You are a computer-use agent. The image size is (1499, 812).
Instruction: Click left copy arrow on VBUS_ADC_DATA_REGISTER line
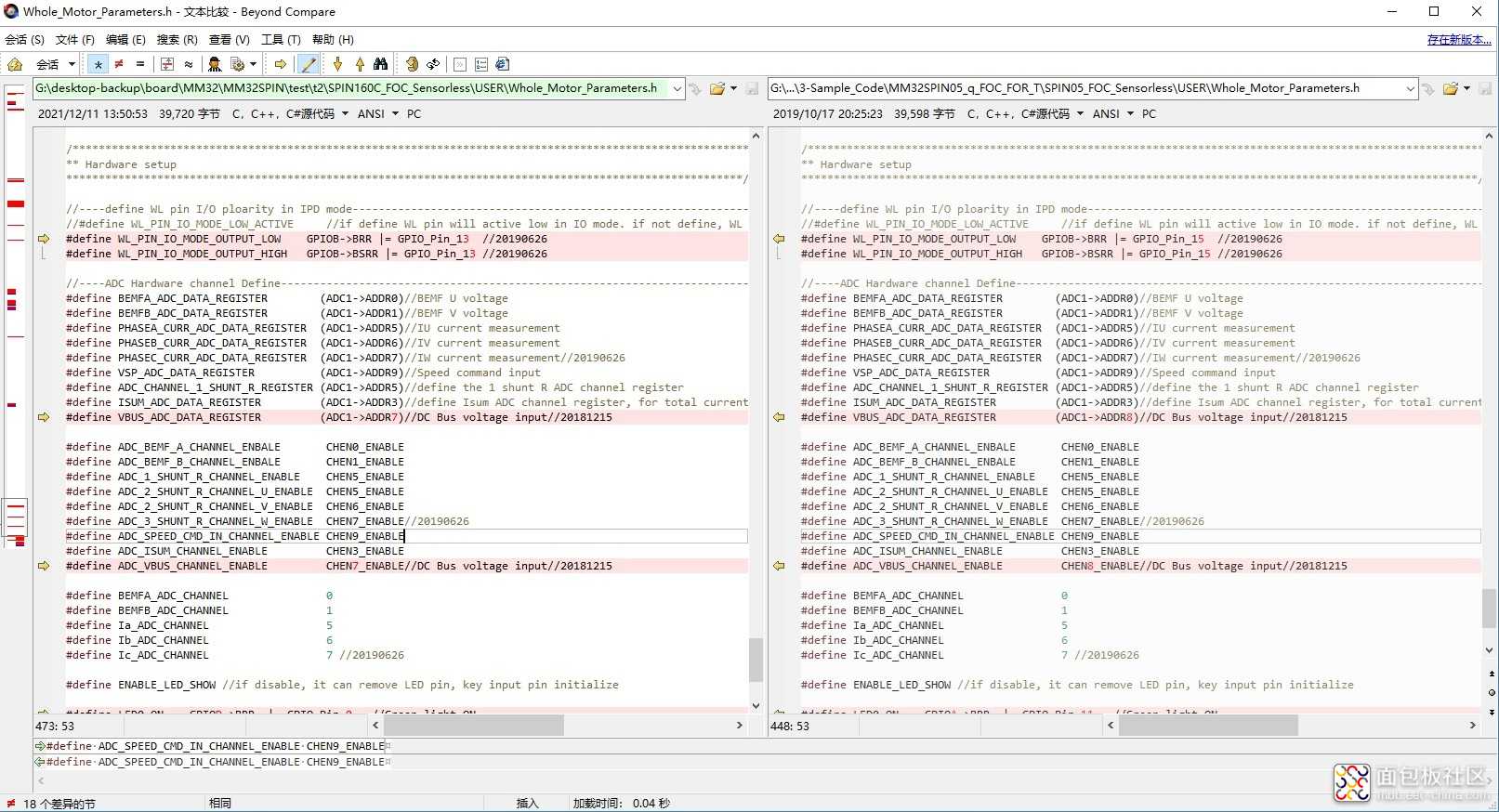tap(44, 417)
